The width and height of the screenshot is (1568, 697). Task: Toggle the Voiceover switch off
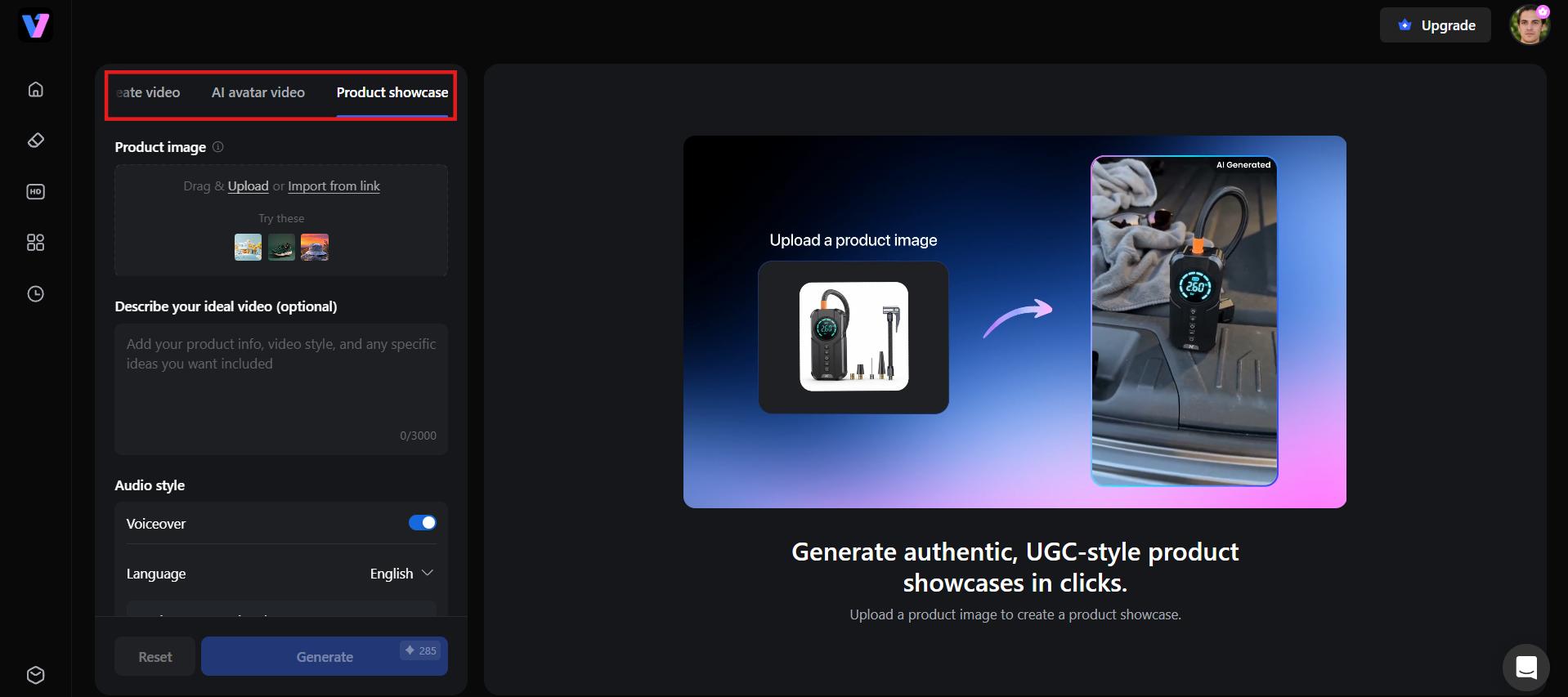(x=423, y=523)
